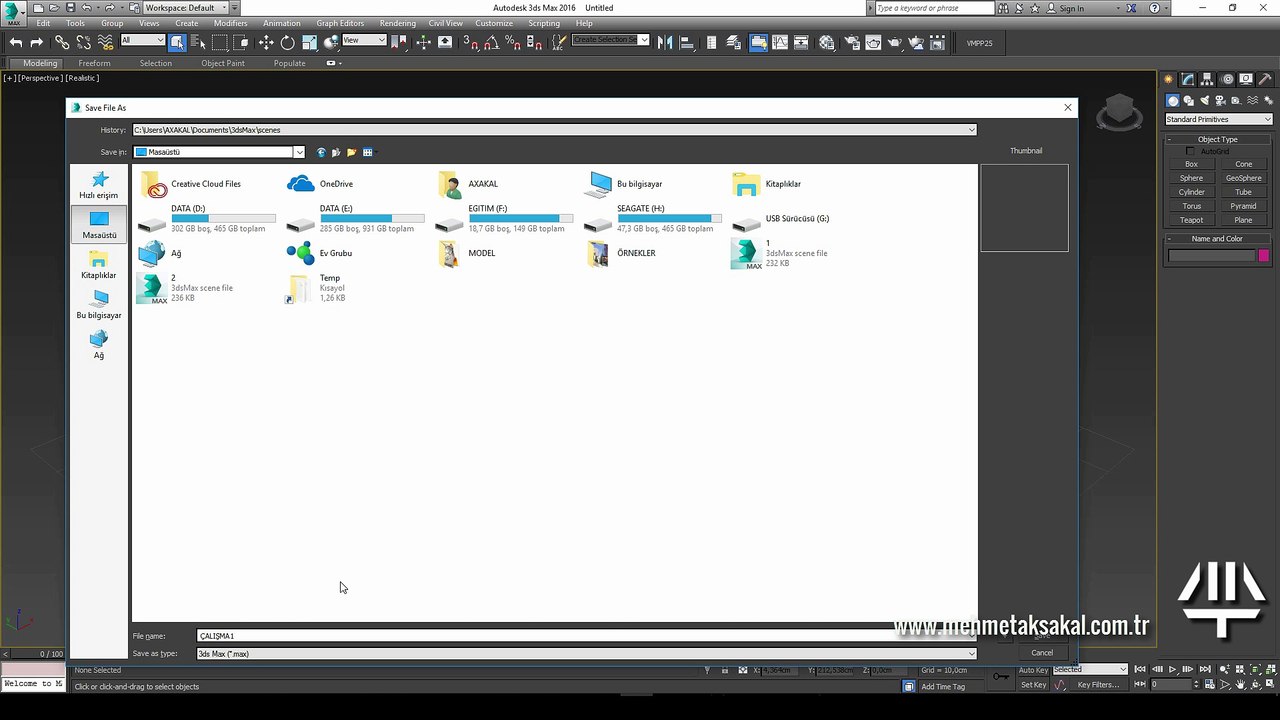Toggle the Set Key mode button
The height and width of the screenshot is (720, 1280).
1033,685
